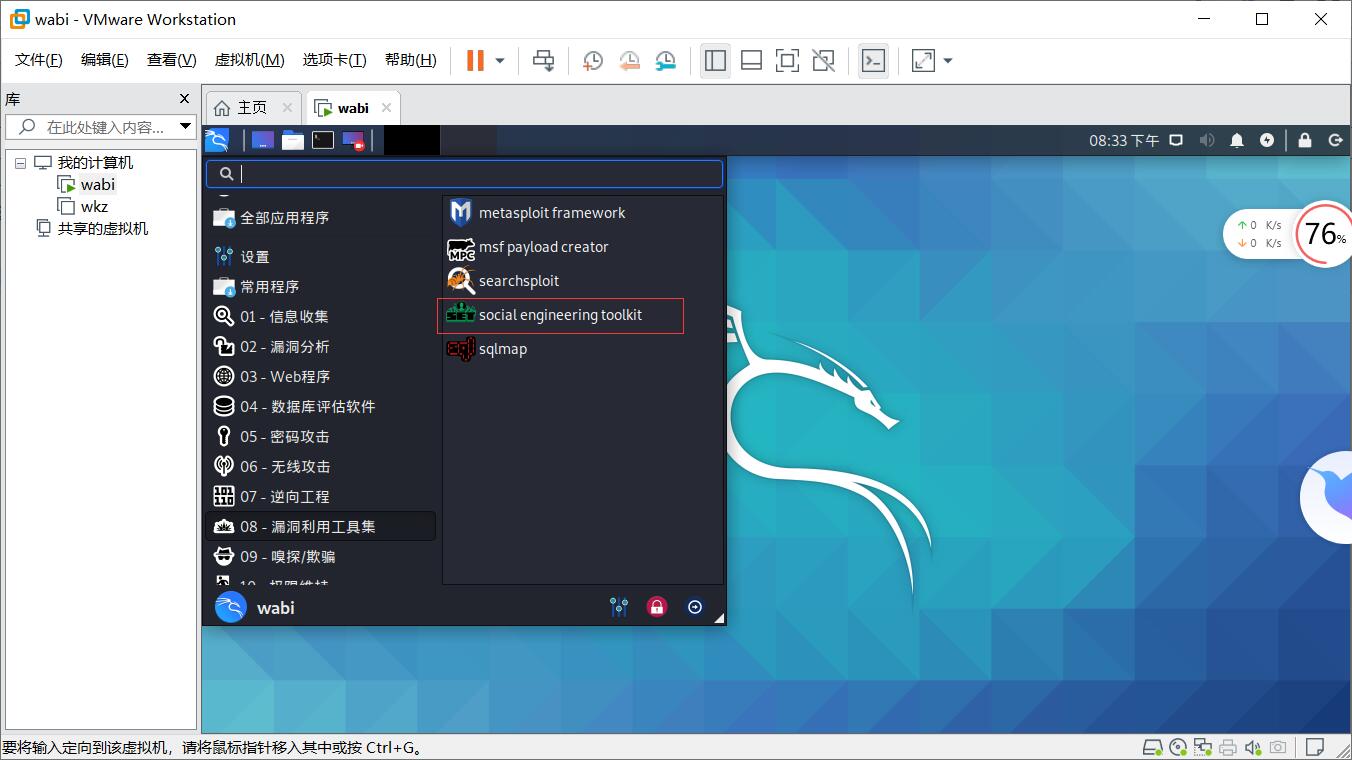
Task: Enter VMware full screen mode
Action: (x=787, y=61)
